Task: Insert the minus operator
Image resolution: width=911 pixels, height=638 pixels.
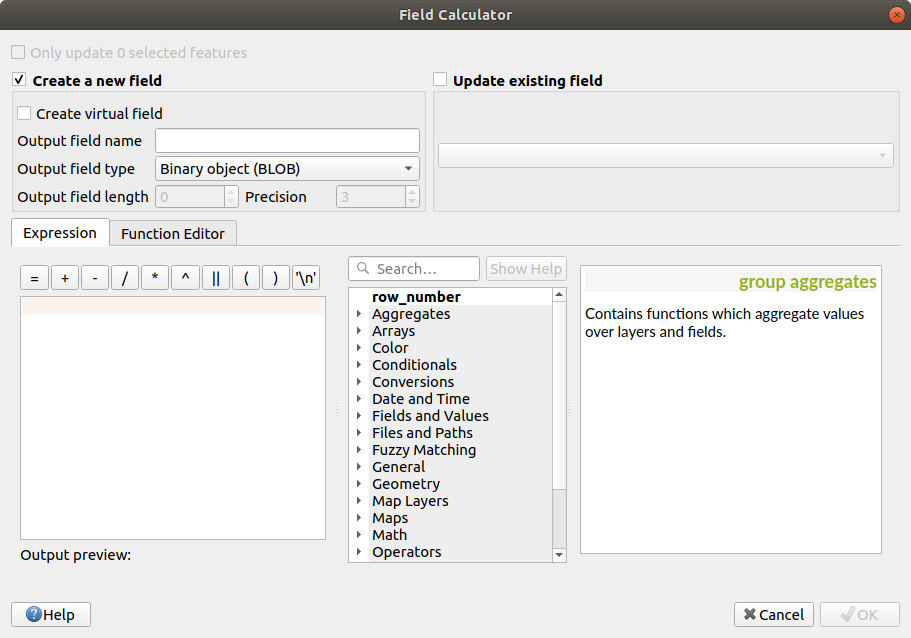Action: [x=94, y=279]
